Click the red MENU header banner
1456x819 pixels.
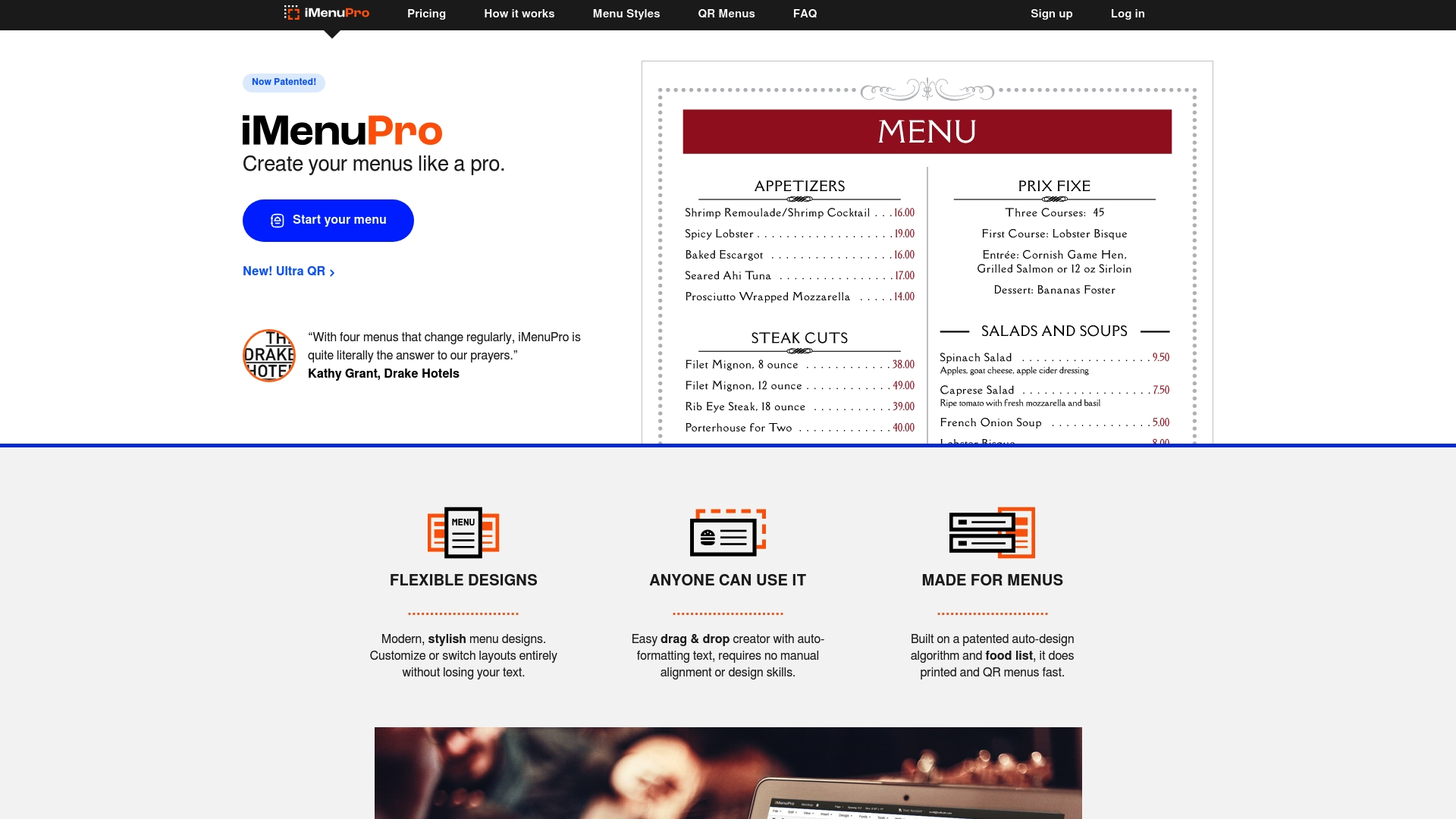click(x=927, y=130)
